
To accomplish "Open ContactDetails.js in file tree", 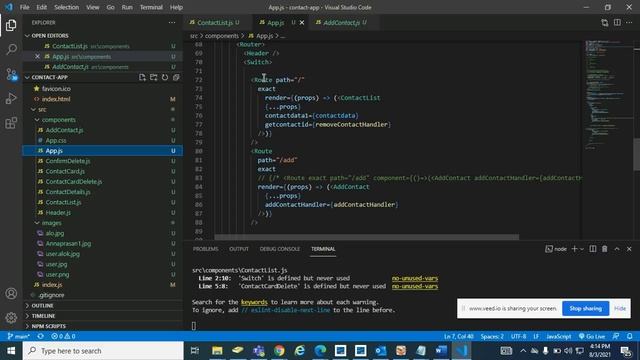I will [68, 192].
